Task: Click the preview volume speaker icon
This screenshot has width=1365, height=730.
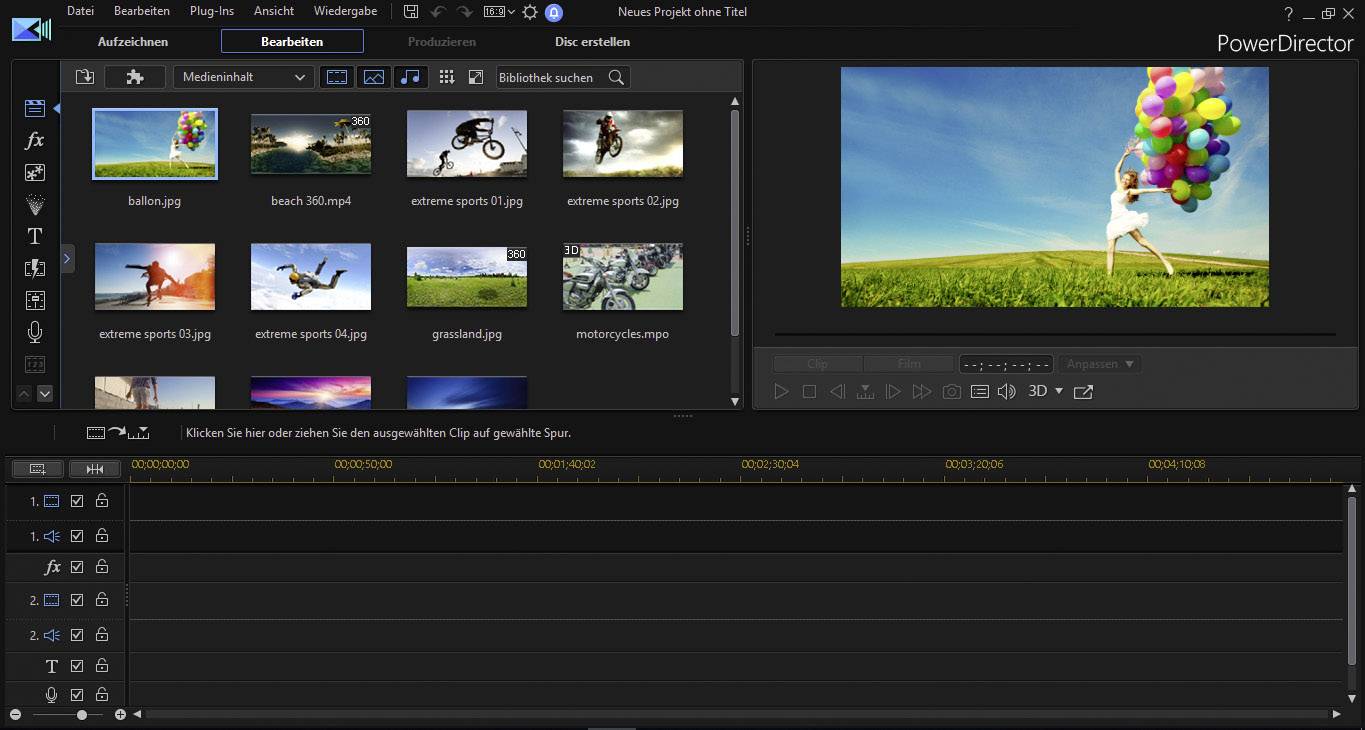Action: (1006, 392)
